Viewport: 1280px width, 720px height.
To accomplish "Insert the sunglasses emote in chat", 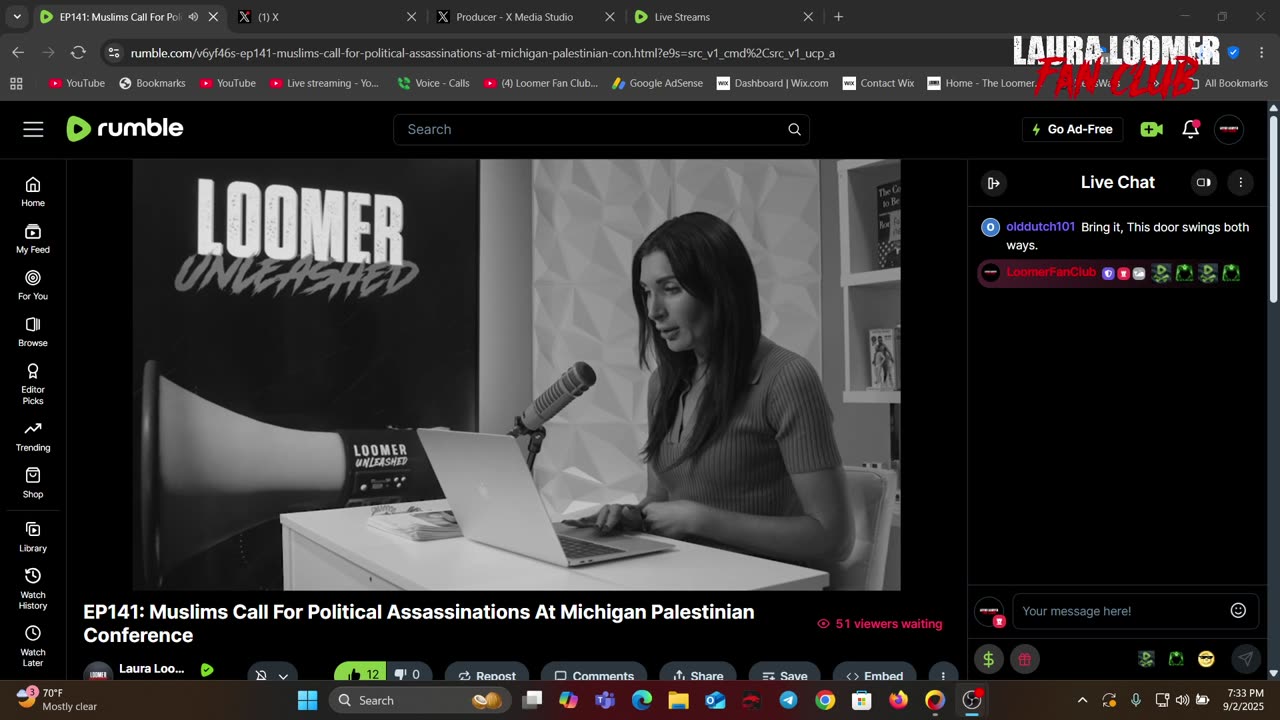I will click(1206, 658).
